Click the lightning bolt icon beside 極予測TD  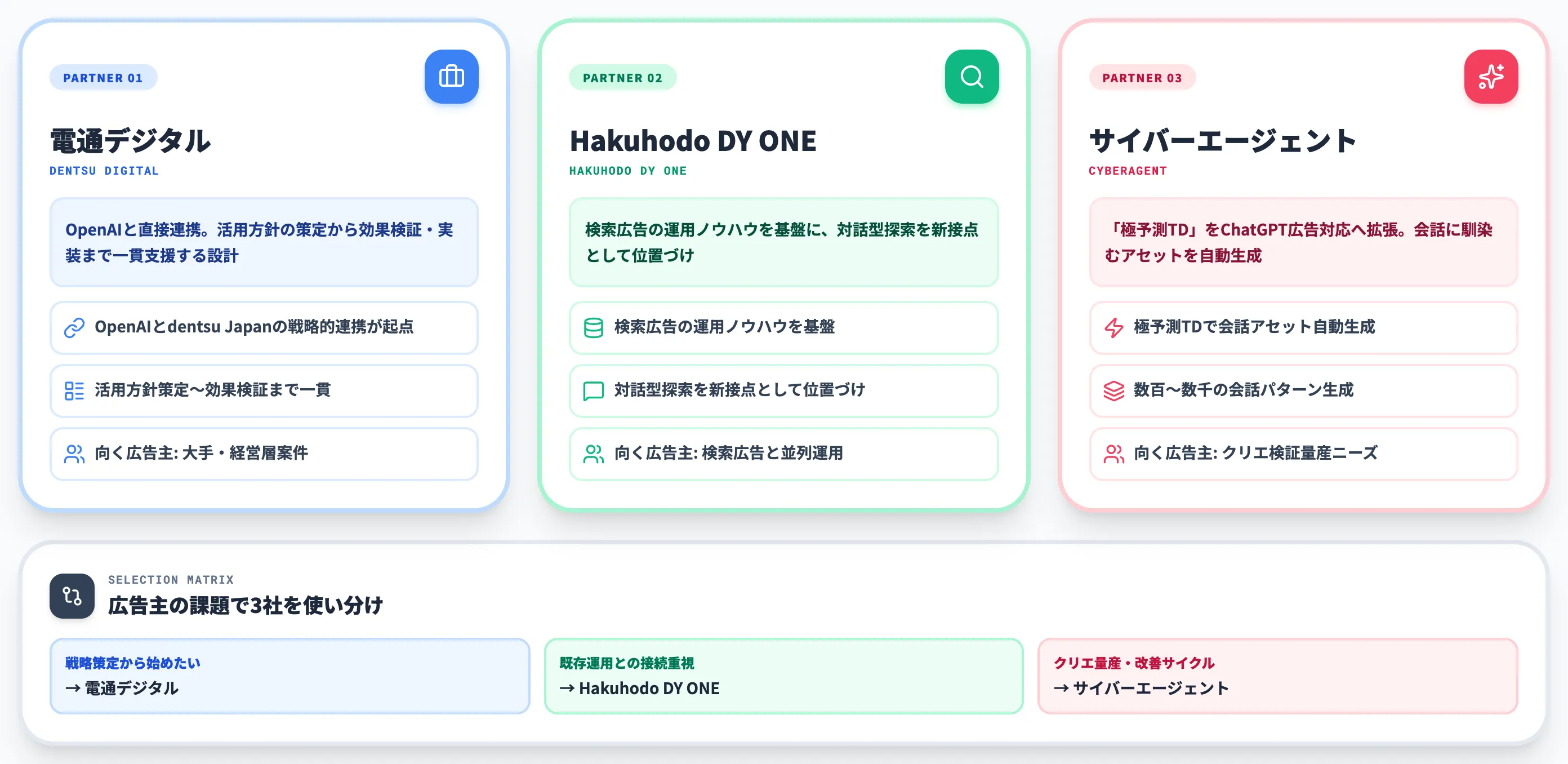point(1113,327)
